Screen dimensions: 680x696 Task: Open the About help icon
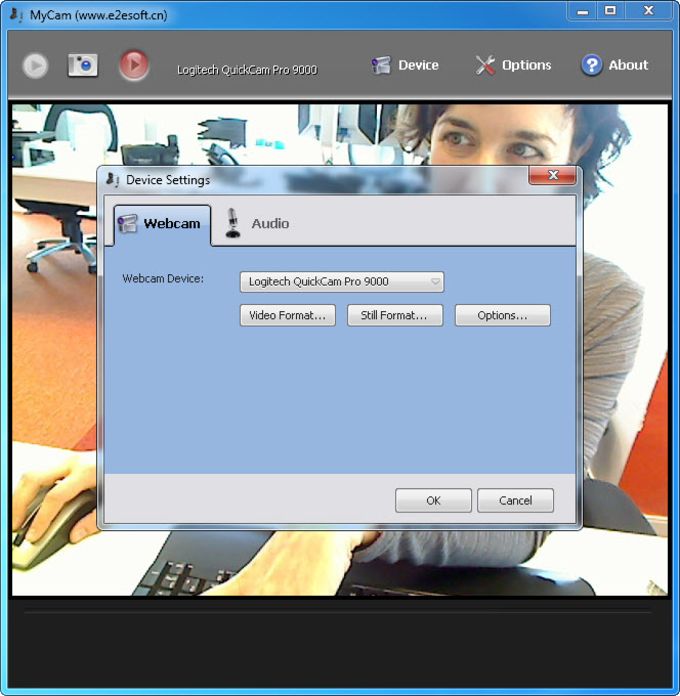[615, 65]
